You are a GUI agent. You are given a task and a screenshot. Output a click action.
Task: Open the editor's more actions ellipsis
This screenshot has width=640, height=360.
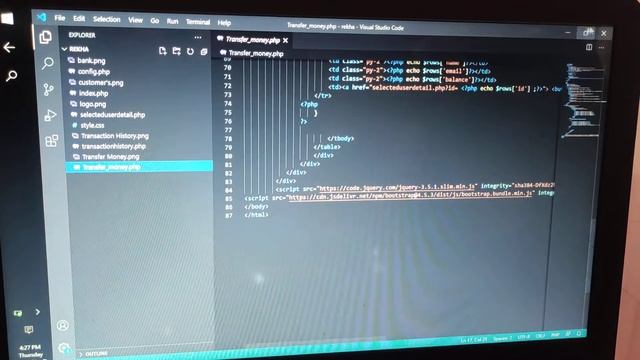(x=601, y=47)
